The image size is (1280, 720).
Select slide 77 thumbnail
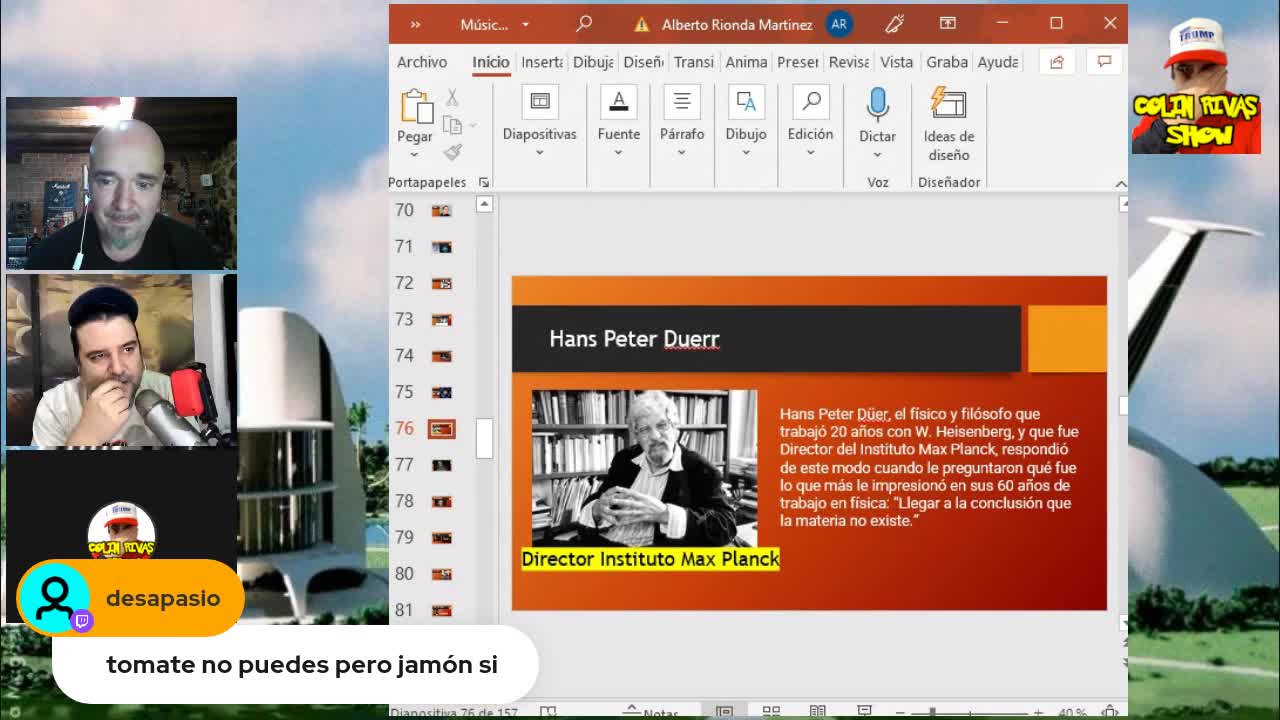[x=441, y=465]
